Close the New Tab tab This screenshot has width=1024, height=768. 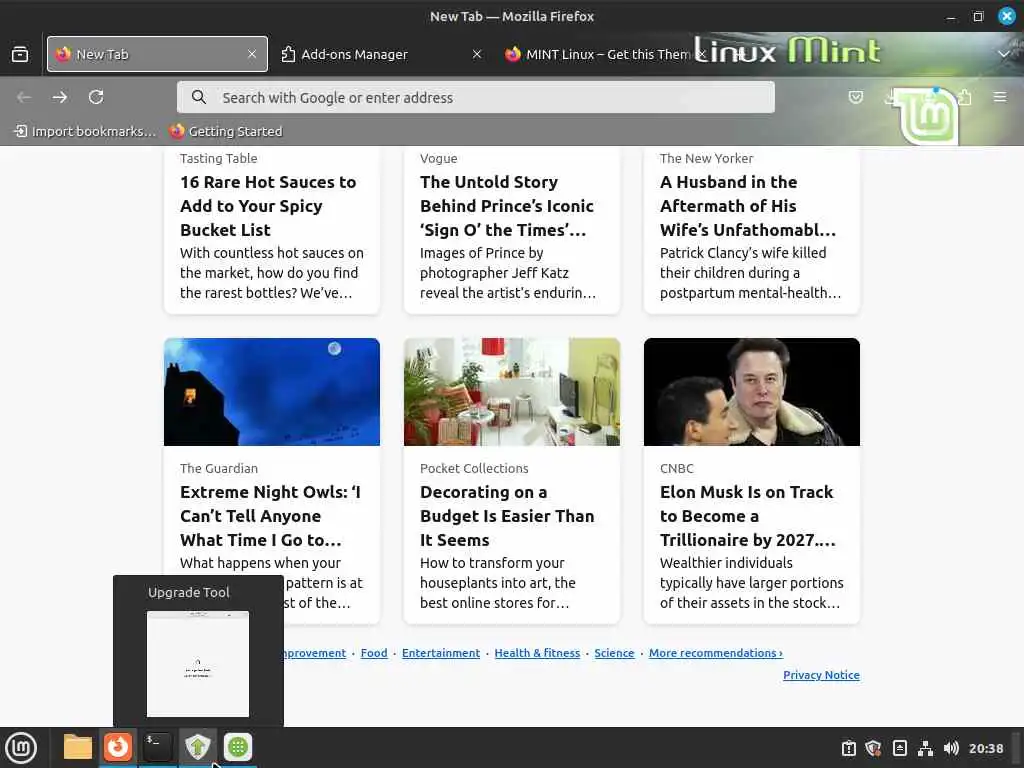(252, 54)
